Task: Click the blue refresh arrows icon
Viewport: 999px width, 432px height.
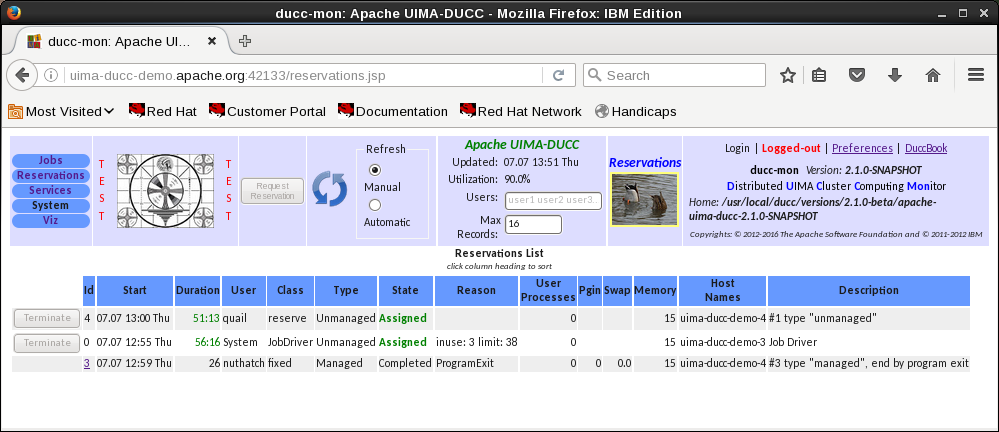Action: 330,190
